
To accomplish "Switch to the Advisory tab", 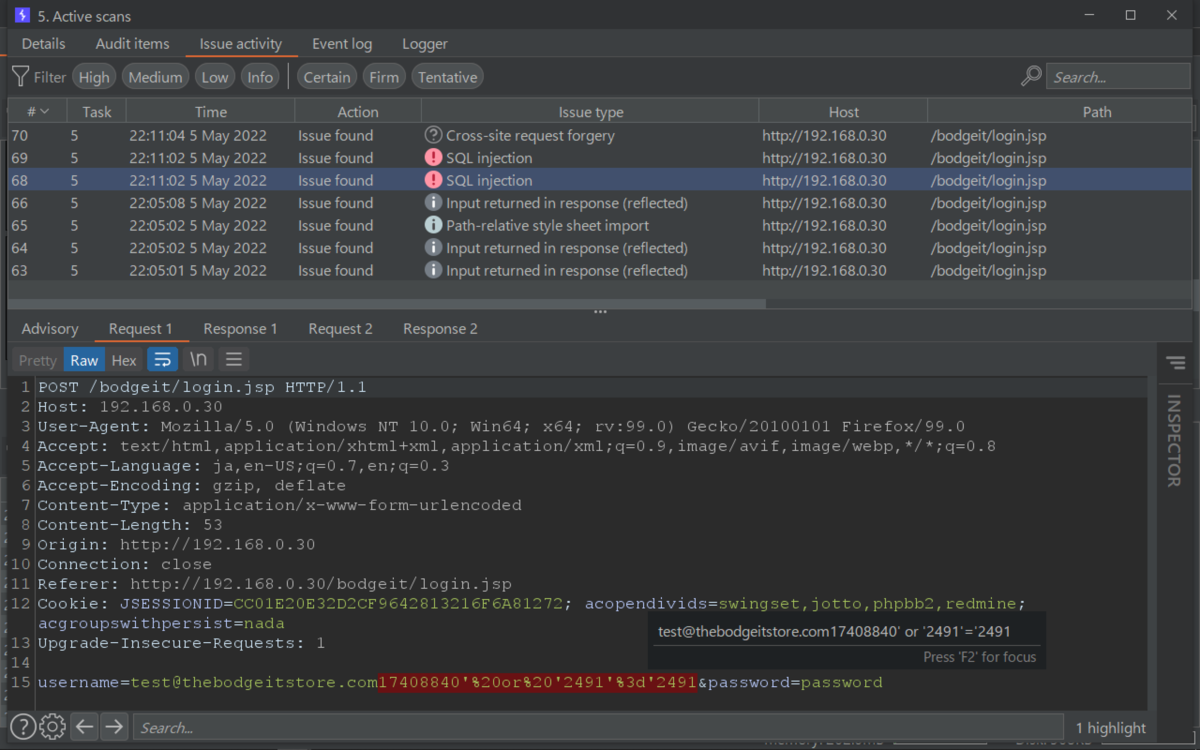I will 50,329.
